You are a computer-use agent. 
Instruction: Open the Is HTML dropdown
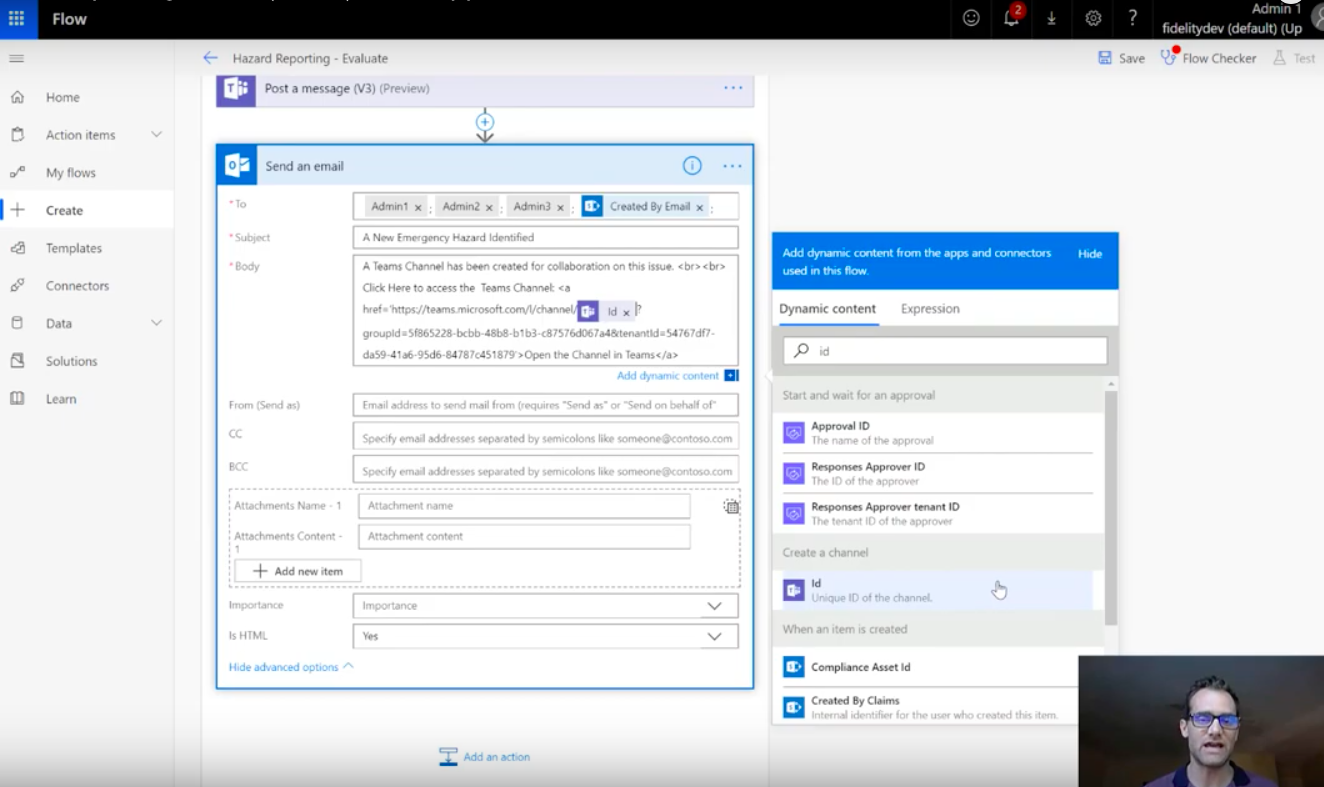click(x=545, y=636)
